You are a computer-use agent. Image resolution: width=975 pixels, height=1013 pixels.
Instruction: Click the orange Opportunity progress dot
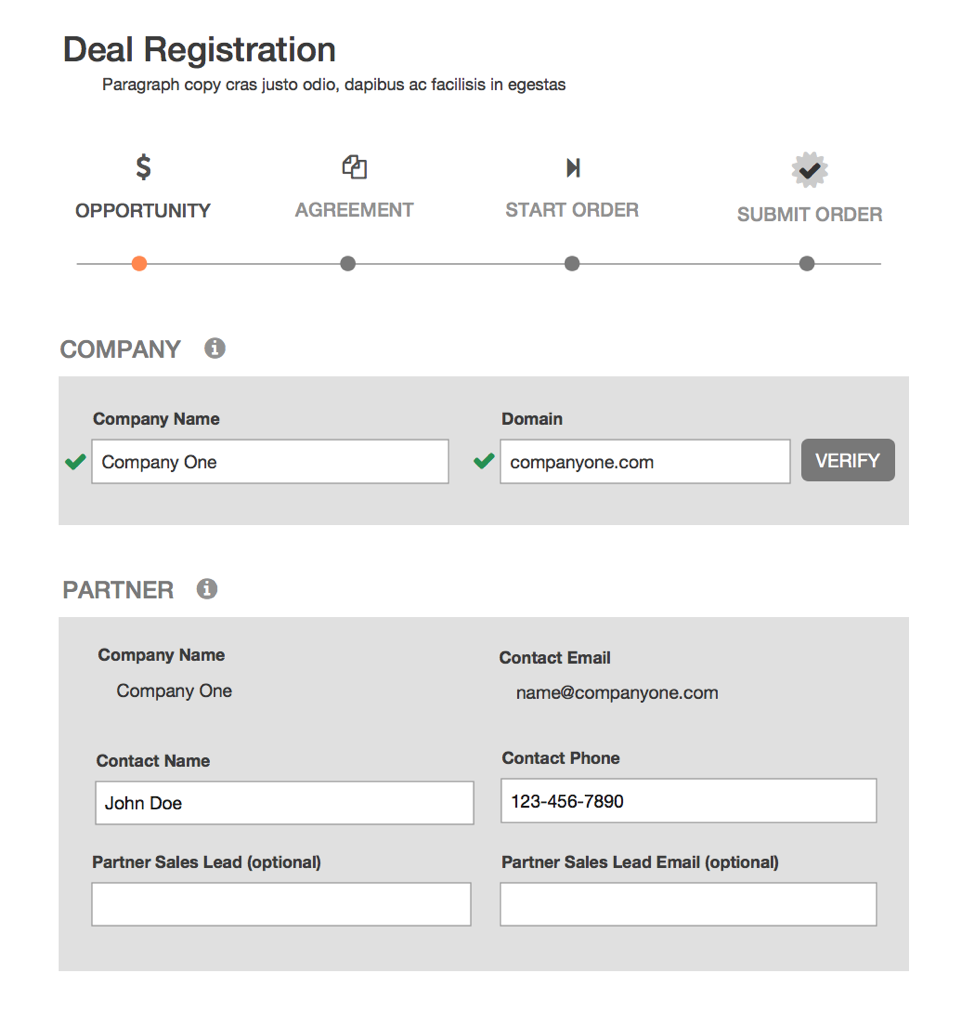pos(139,264)
